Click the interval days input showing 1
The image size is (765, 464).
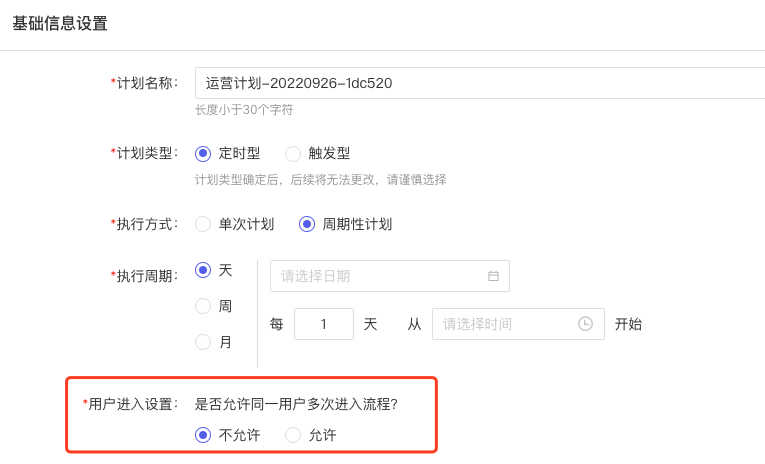pos(324,324)
